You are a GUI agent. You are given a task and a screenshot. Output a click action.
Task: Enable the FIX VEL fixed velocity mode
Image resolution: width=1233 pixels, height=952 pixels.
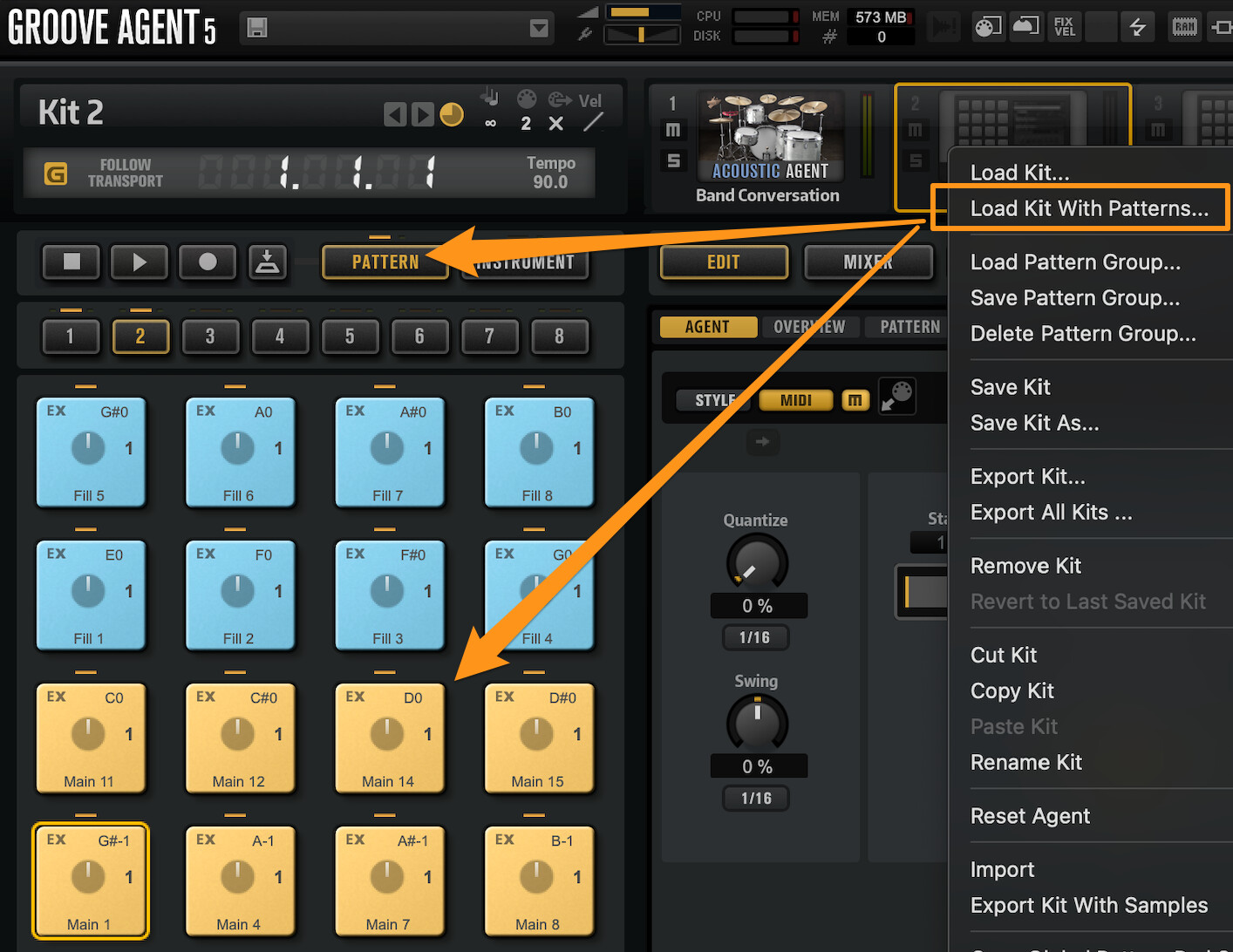[1064, 26]
